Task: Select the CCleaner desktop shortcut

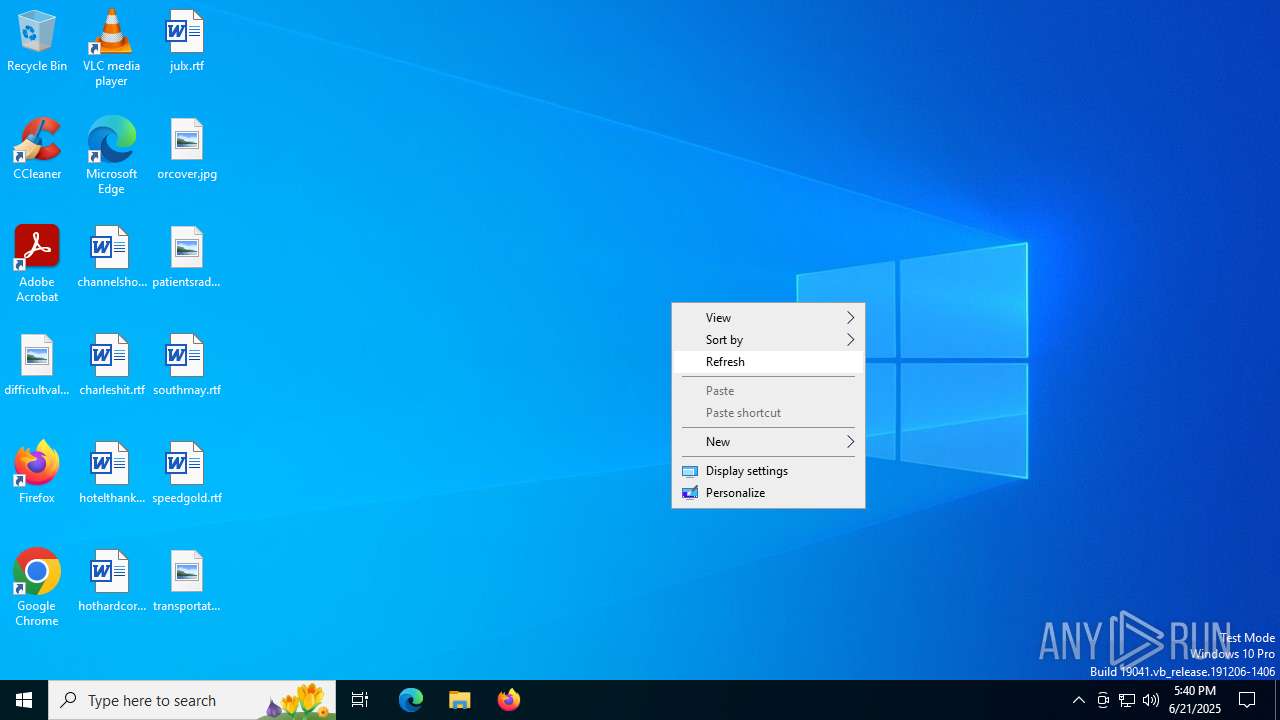Action: (37, 149)
